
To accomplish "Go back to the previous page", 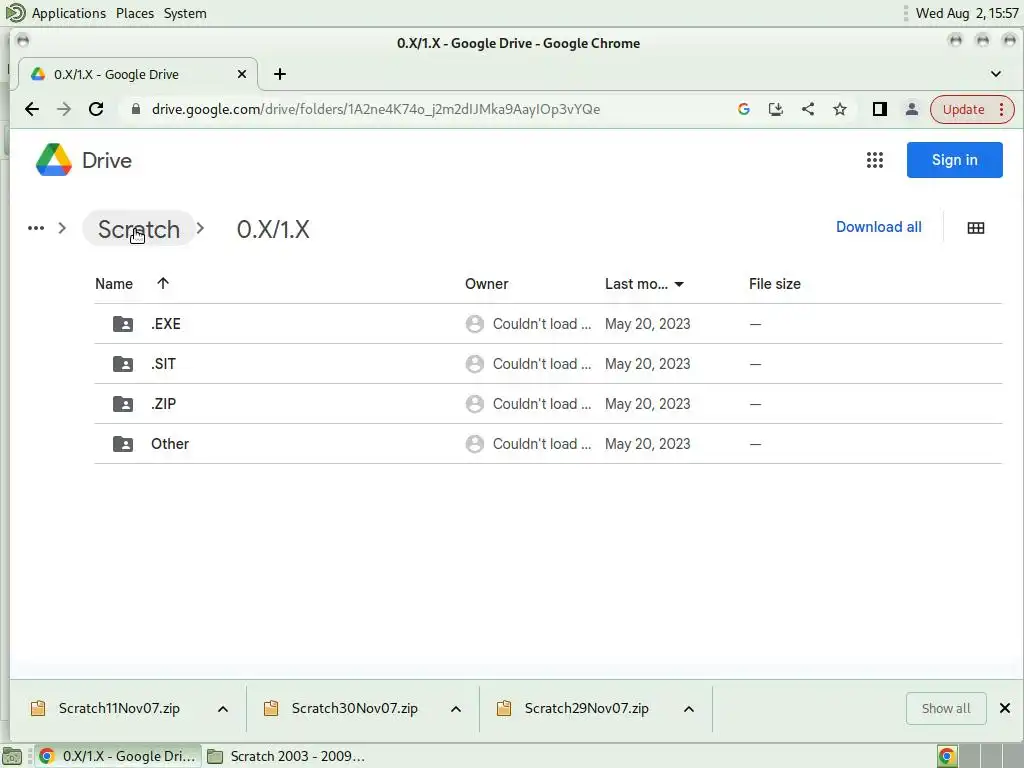I will pos(31,109).
